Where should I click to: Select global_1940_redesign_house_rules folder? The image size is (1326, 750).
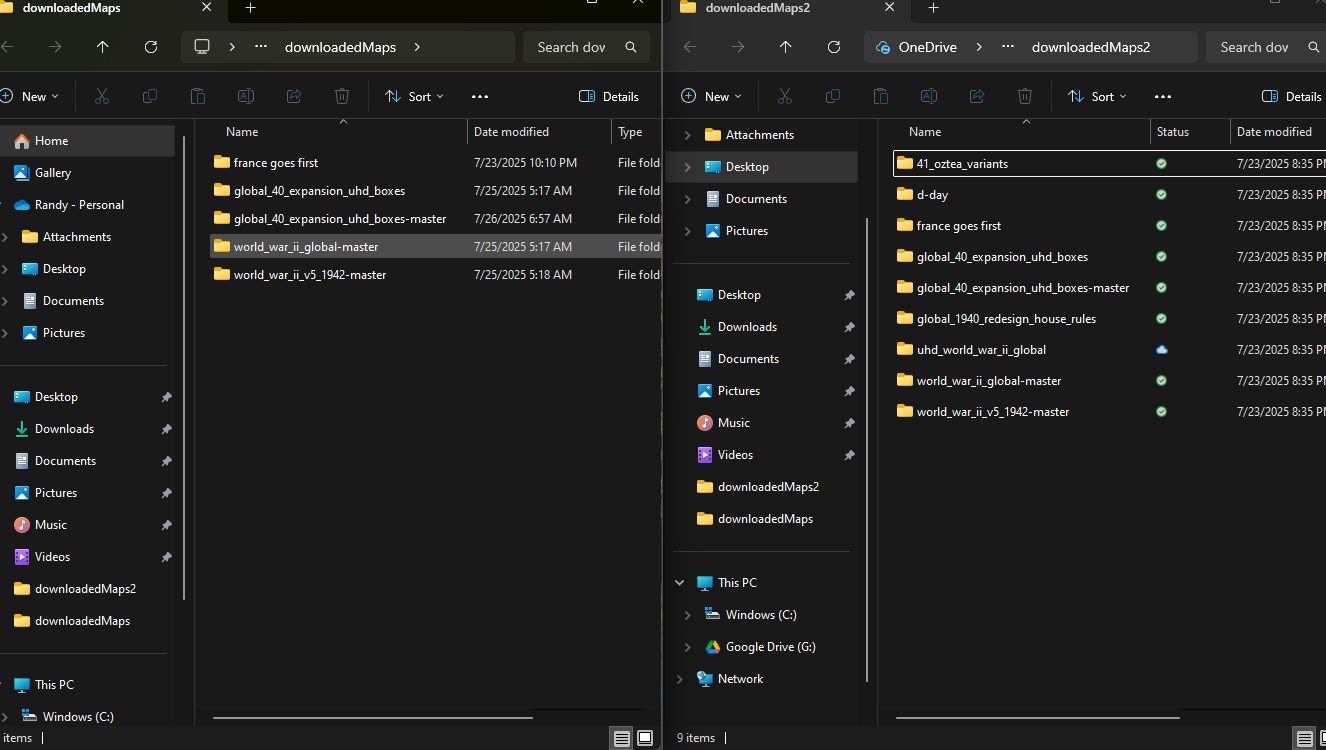click(1110, 319)
